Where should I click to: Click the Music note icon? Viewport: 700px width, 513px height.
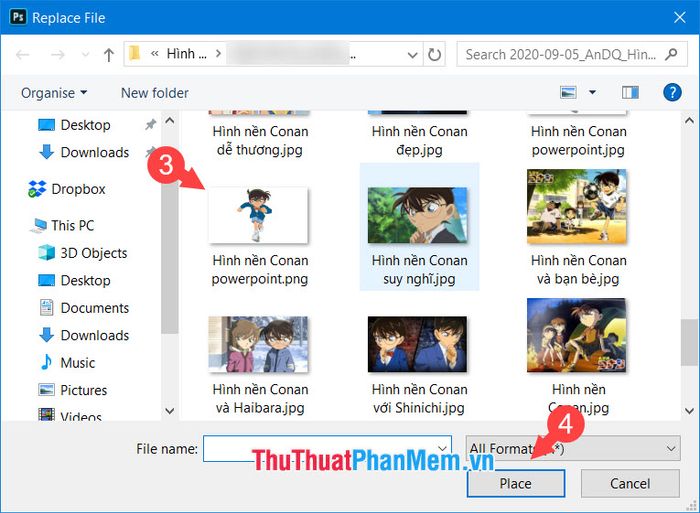pos(46,362)
